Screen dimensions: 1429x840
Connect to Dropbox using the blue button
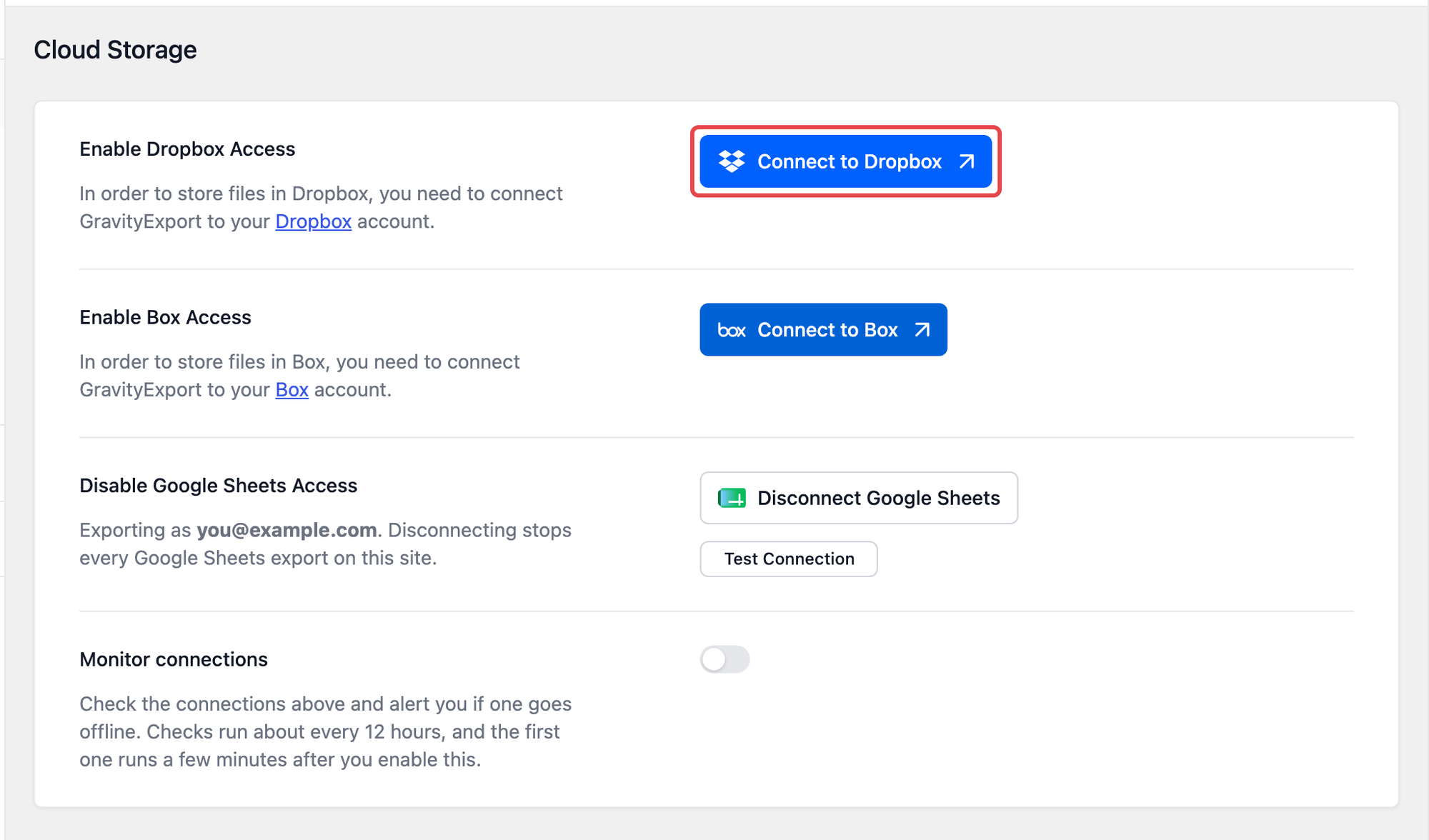[x=846, y=161]
